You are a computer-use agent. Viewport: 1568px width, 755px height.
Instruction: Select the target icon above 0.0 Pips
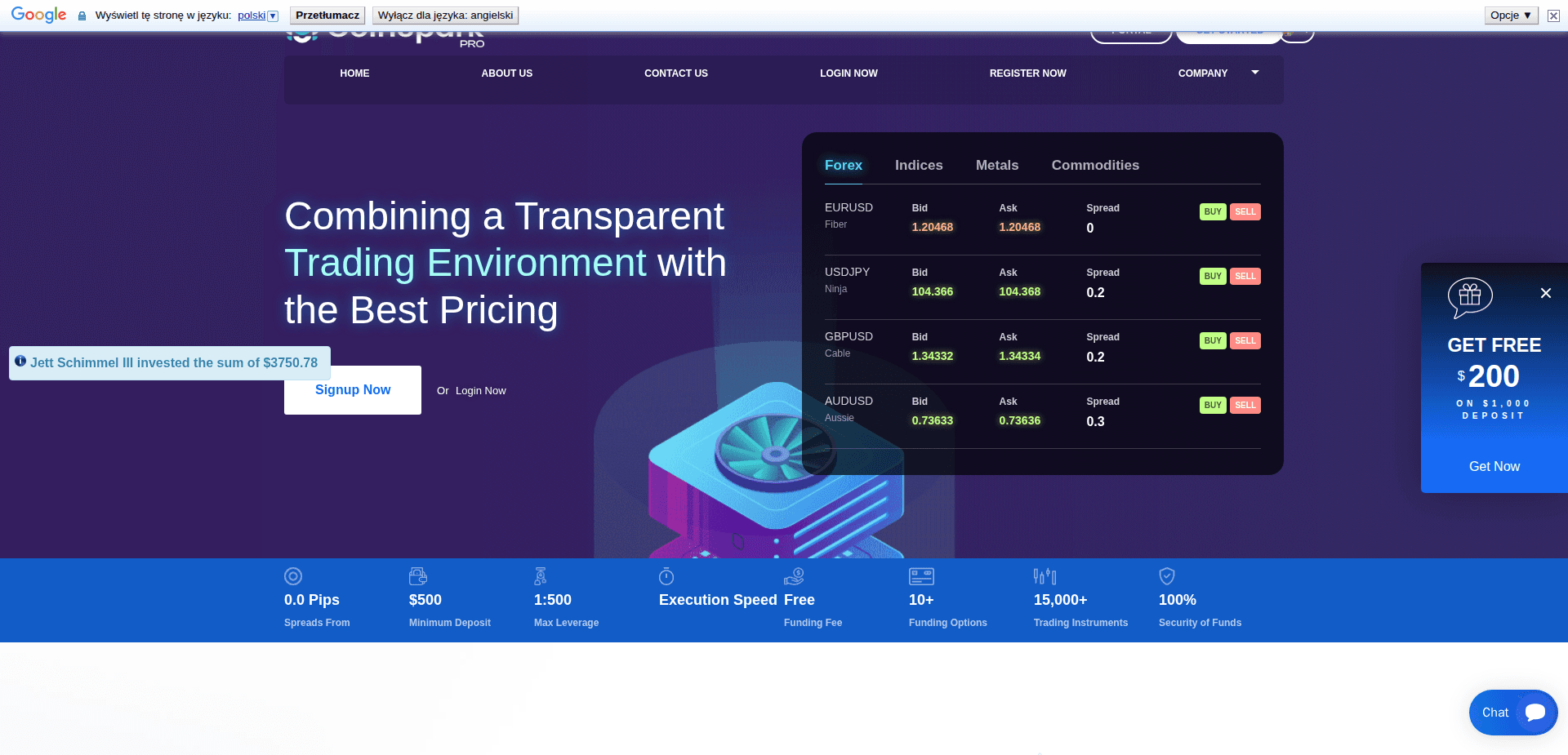click(293, 576)
